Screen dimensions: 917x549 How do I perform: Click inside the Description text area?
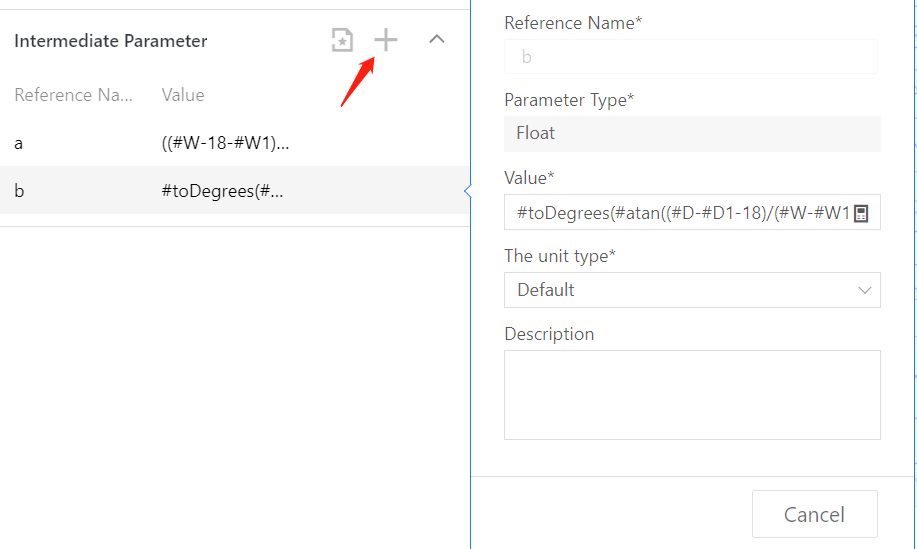click(691, 394)
